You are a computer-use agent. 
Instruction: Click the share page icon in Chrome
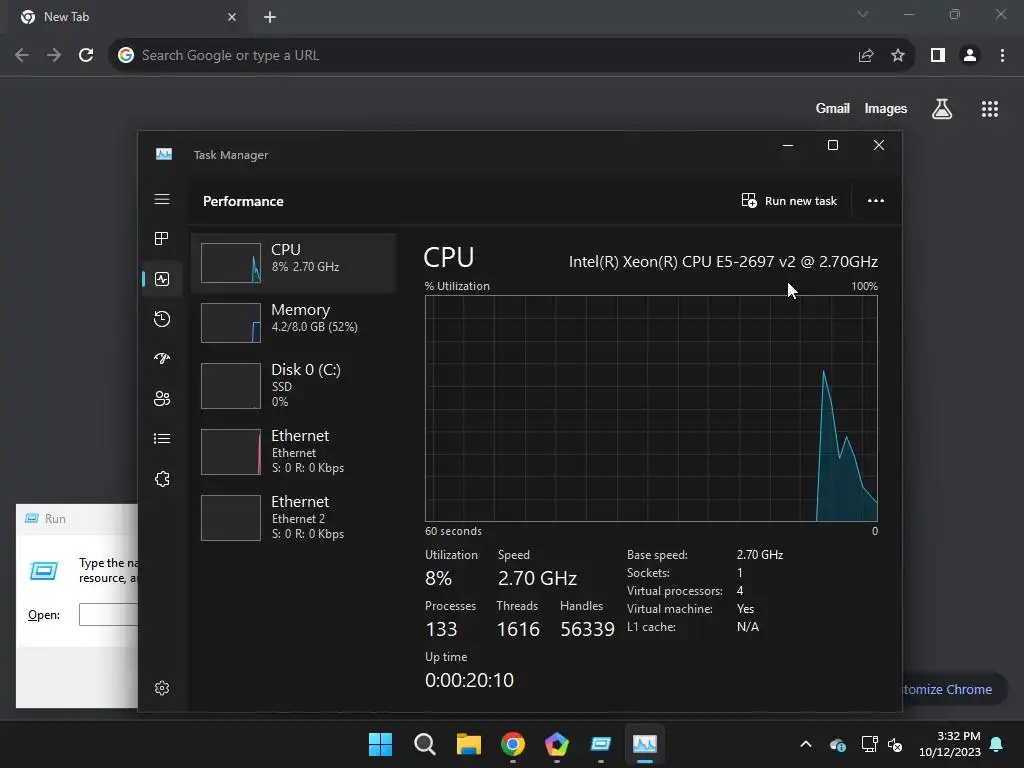(x=866, y=56)
